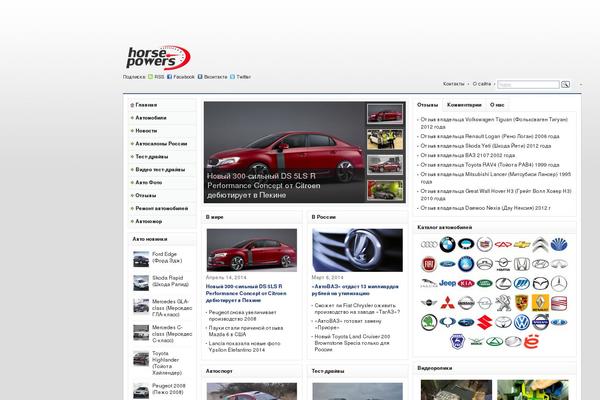600x400 pixels.
Task: Click the search magnifier button
Action: [565, 84]
